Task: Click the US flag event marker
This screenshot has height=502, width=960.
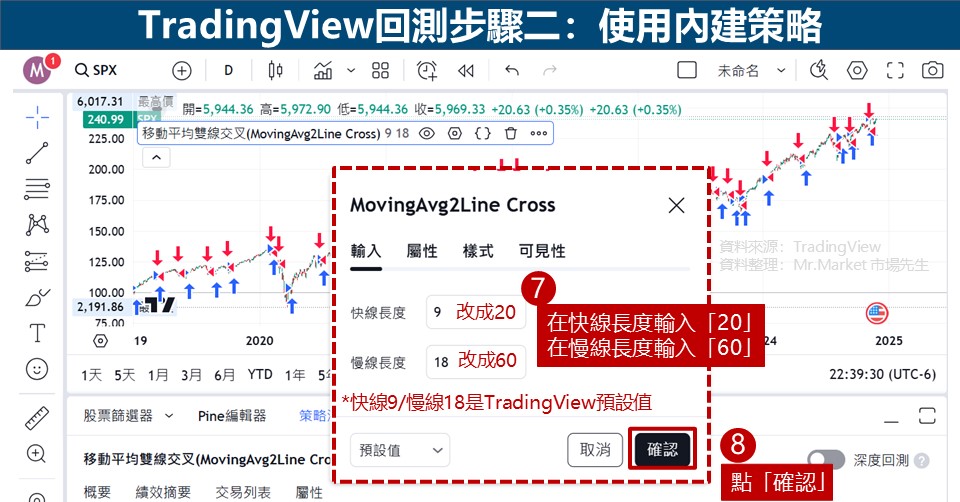Action: (877, 313)
